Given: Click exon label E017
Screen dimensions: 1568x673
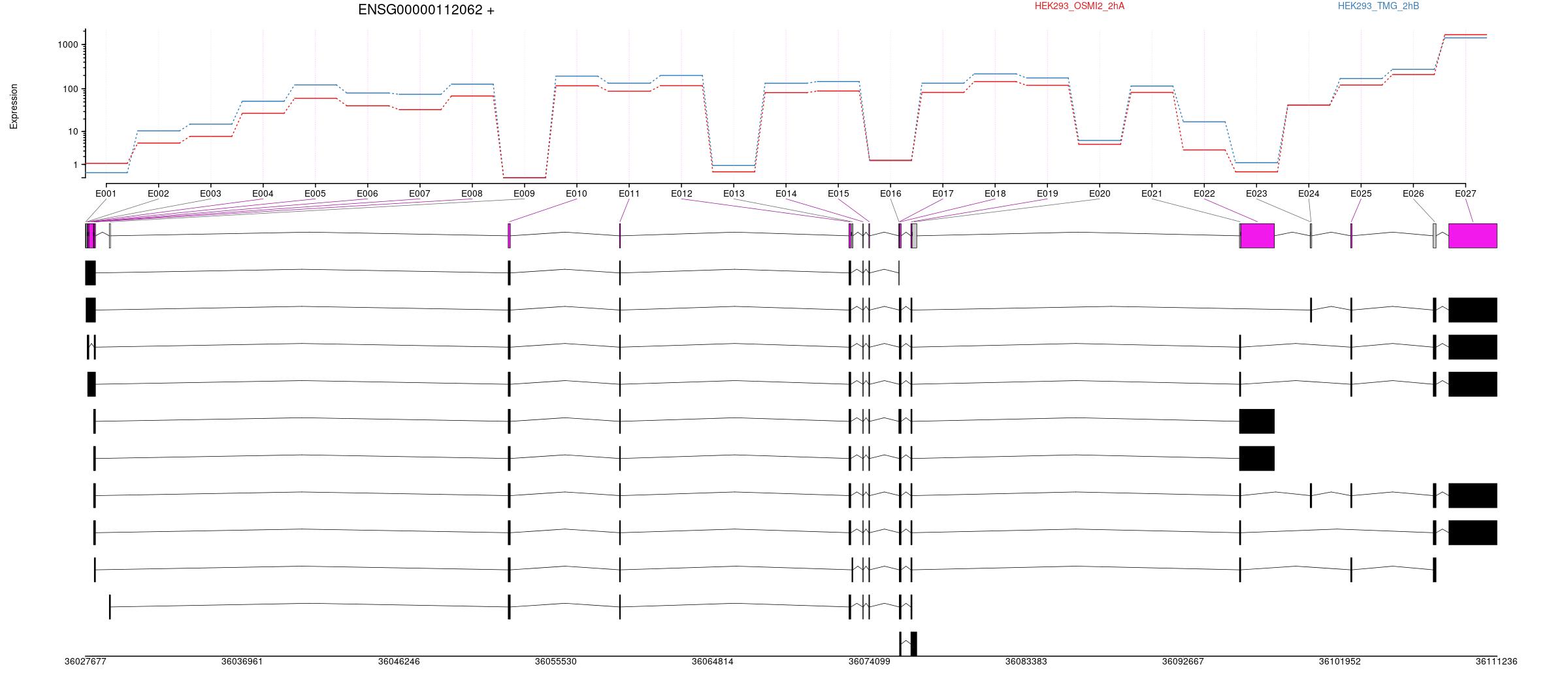Looking at the screenshot, I should click(x=943, y=193).
